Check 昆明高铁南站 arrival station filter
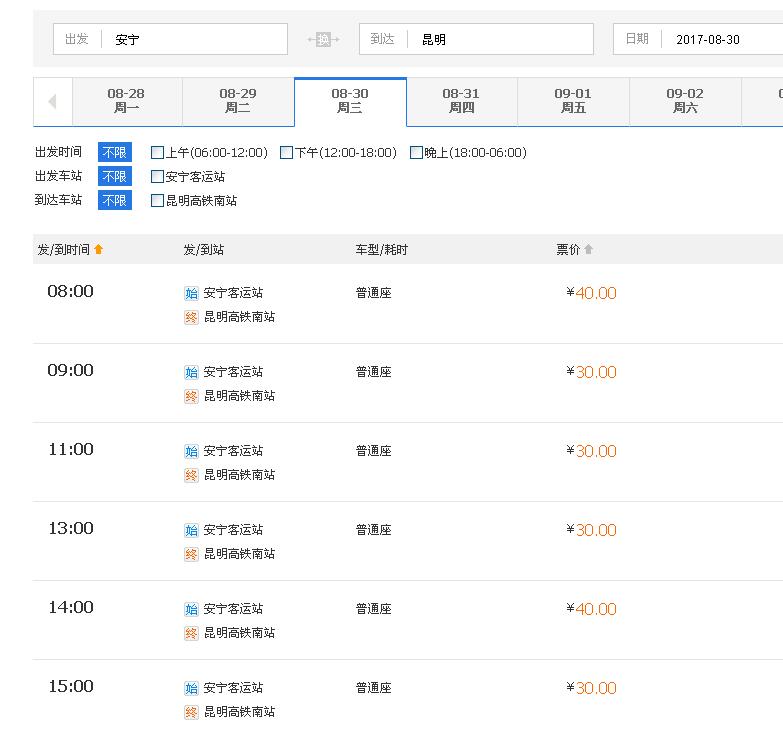783x737 pixels. 157,200
